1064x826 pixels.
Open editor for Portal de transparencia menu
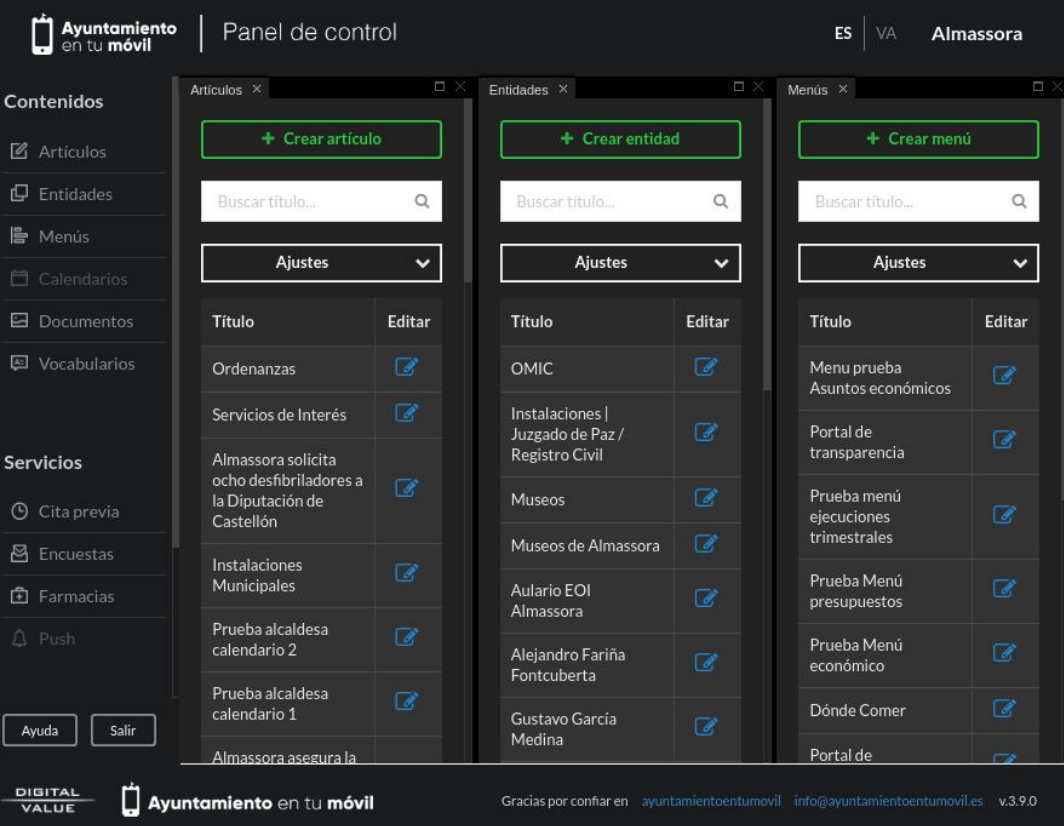point(1004,440)
